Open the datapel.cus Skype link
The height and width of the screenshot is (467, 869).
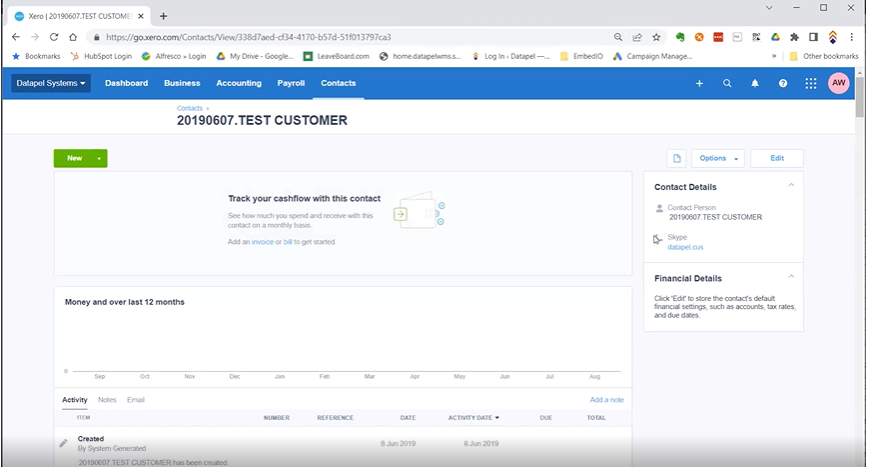click(685, 247)
